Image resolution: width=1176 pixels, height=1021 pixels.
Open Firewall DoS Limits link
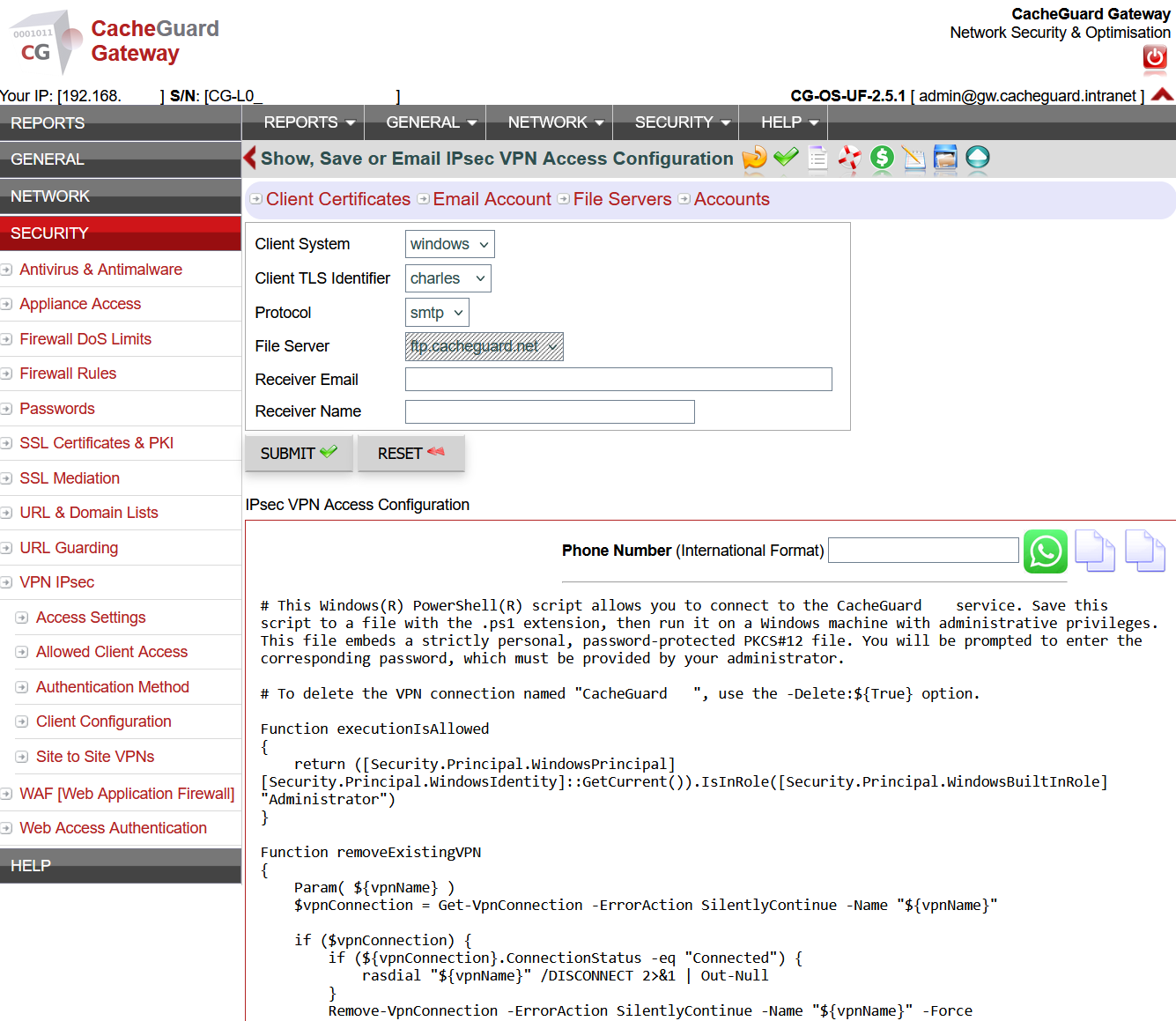coord(85,339)
